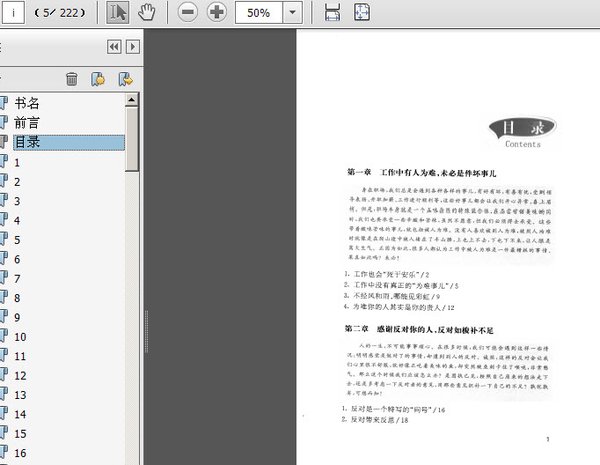The image size is (600, 465).
Task: Click the panel right arrow button
Action: (132, 47)
